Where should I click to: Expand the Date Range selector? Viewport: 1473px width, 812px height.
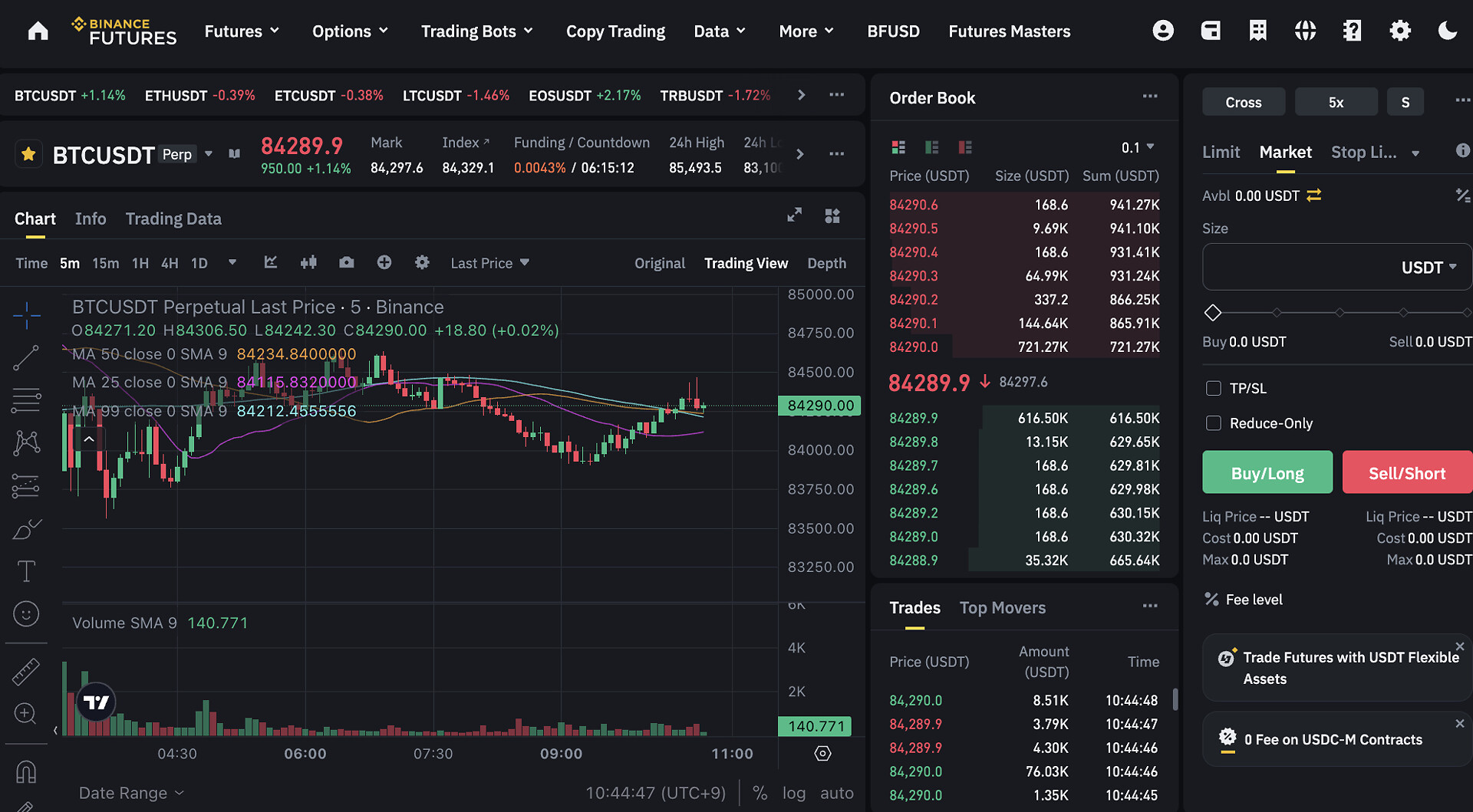point(131,793)
